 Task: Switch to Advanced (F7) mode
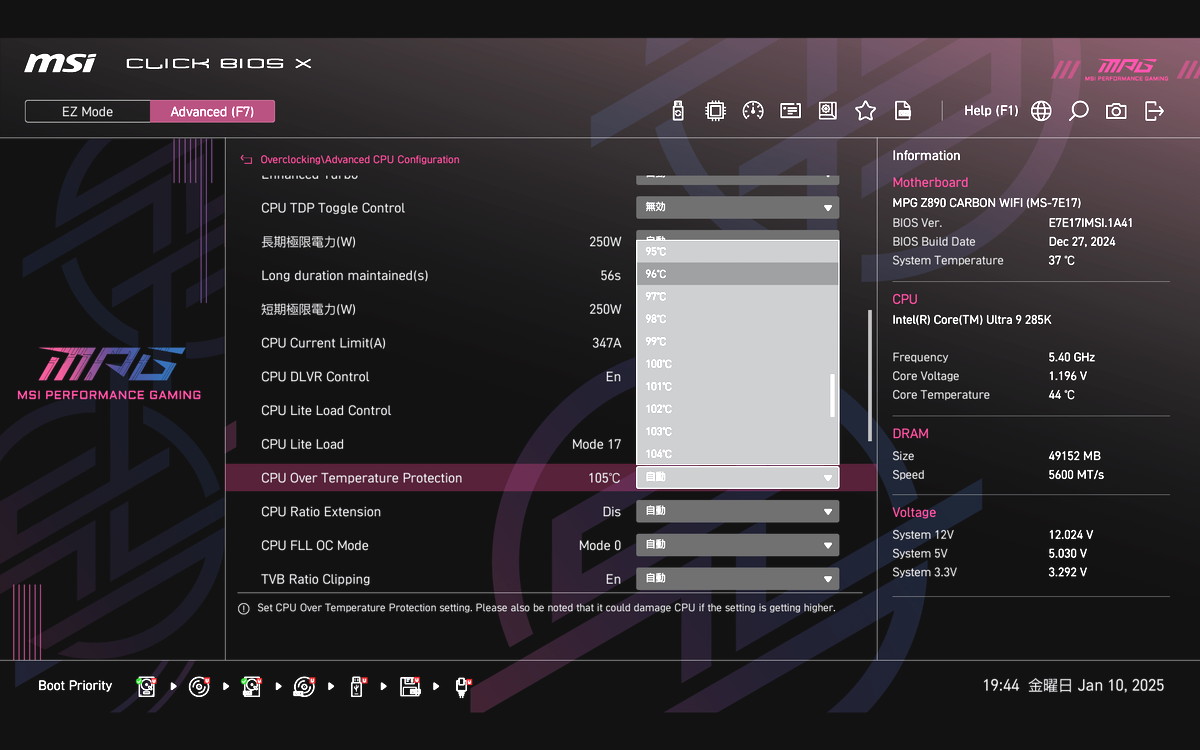212,111
